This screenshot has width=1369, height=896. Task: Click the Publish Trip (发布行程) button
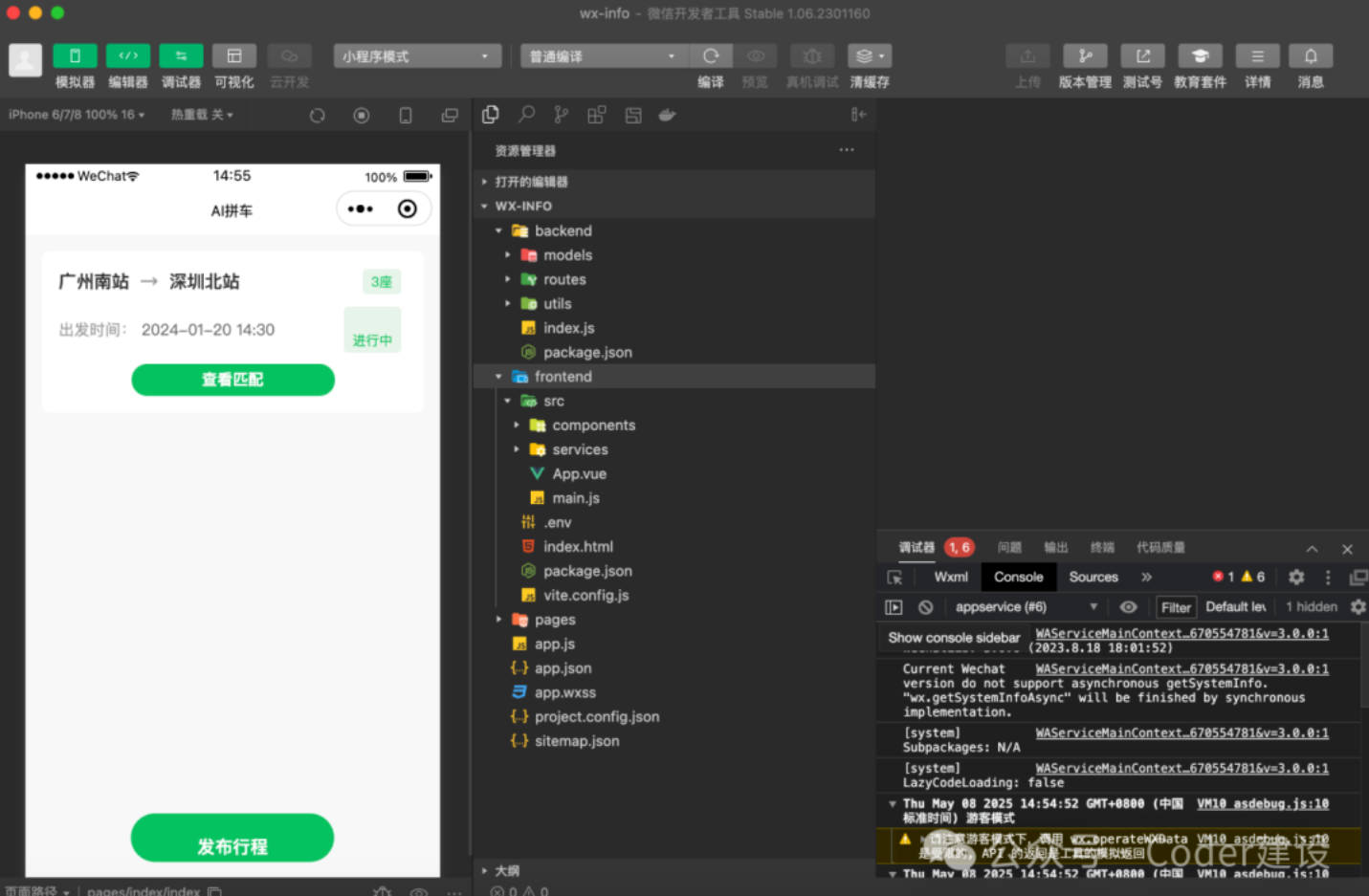coord(232,839)
